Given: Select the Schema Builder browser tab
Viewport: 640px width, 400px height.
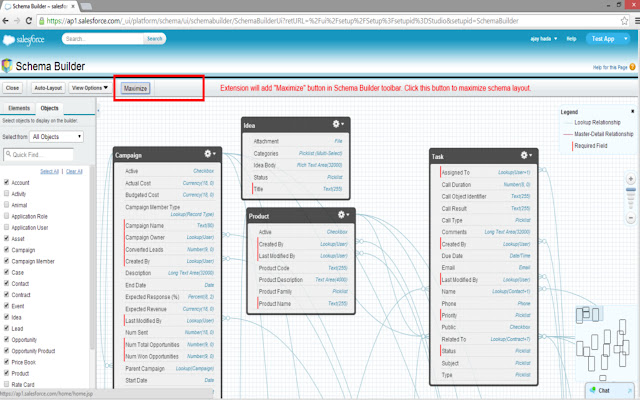Looking at the screenshot, I should (x=40, y=6).
